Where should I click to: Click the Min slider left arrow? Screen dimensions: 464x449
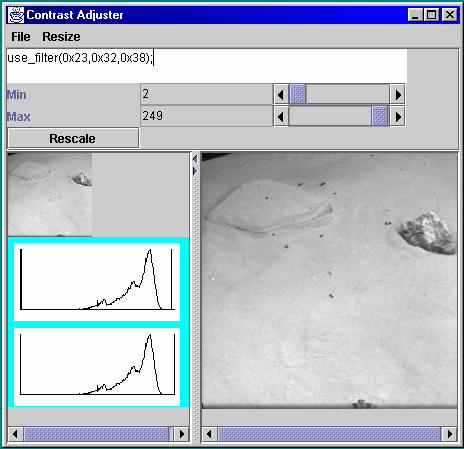point(281,95)
